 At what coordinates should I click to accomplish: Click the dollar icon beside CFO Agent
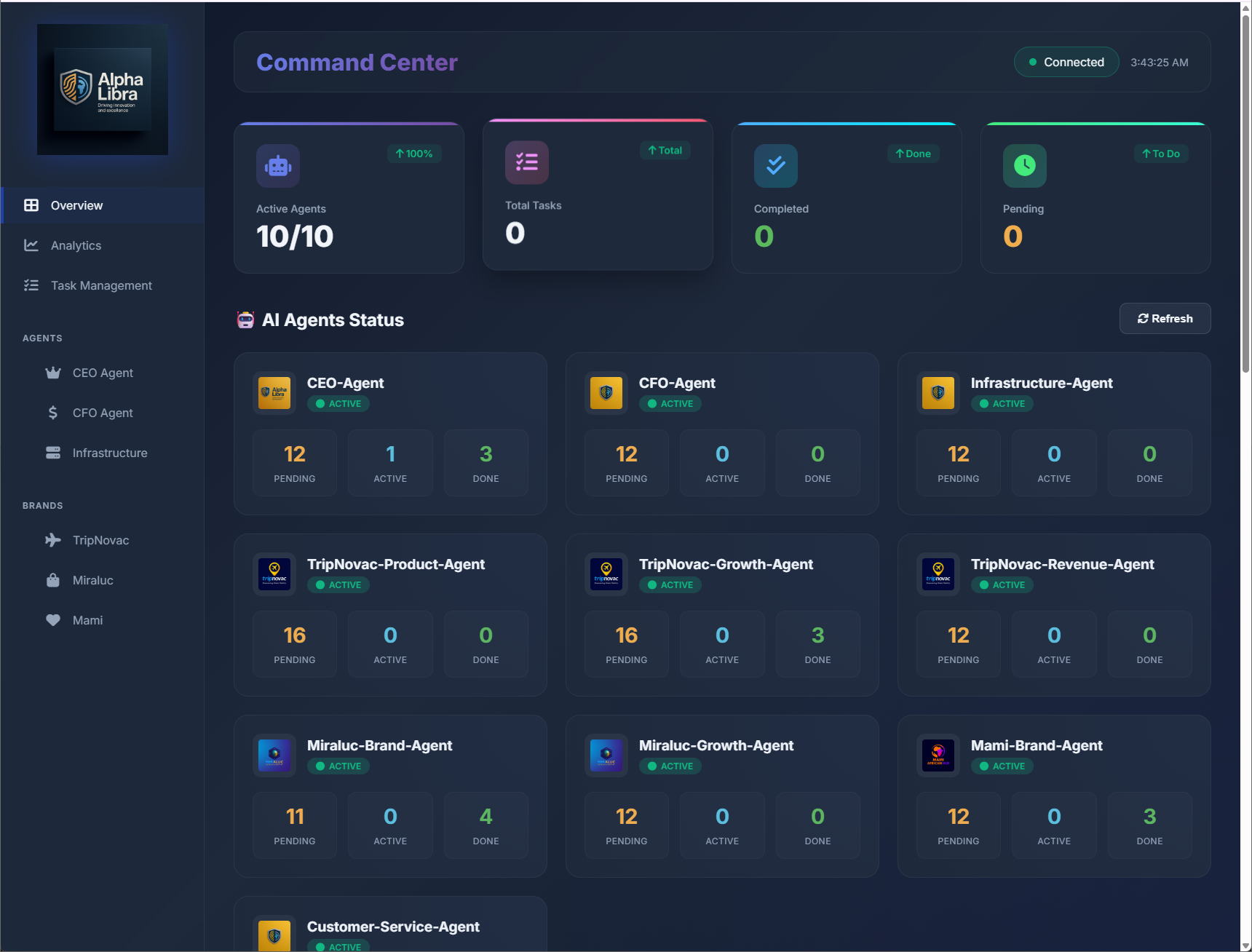pyautogui.click(x=52, y=413)
